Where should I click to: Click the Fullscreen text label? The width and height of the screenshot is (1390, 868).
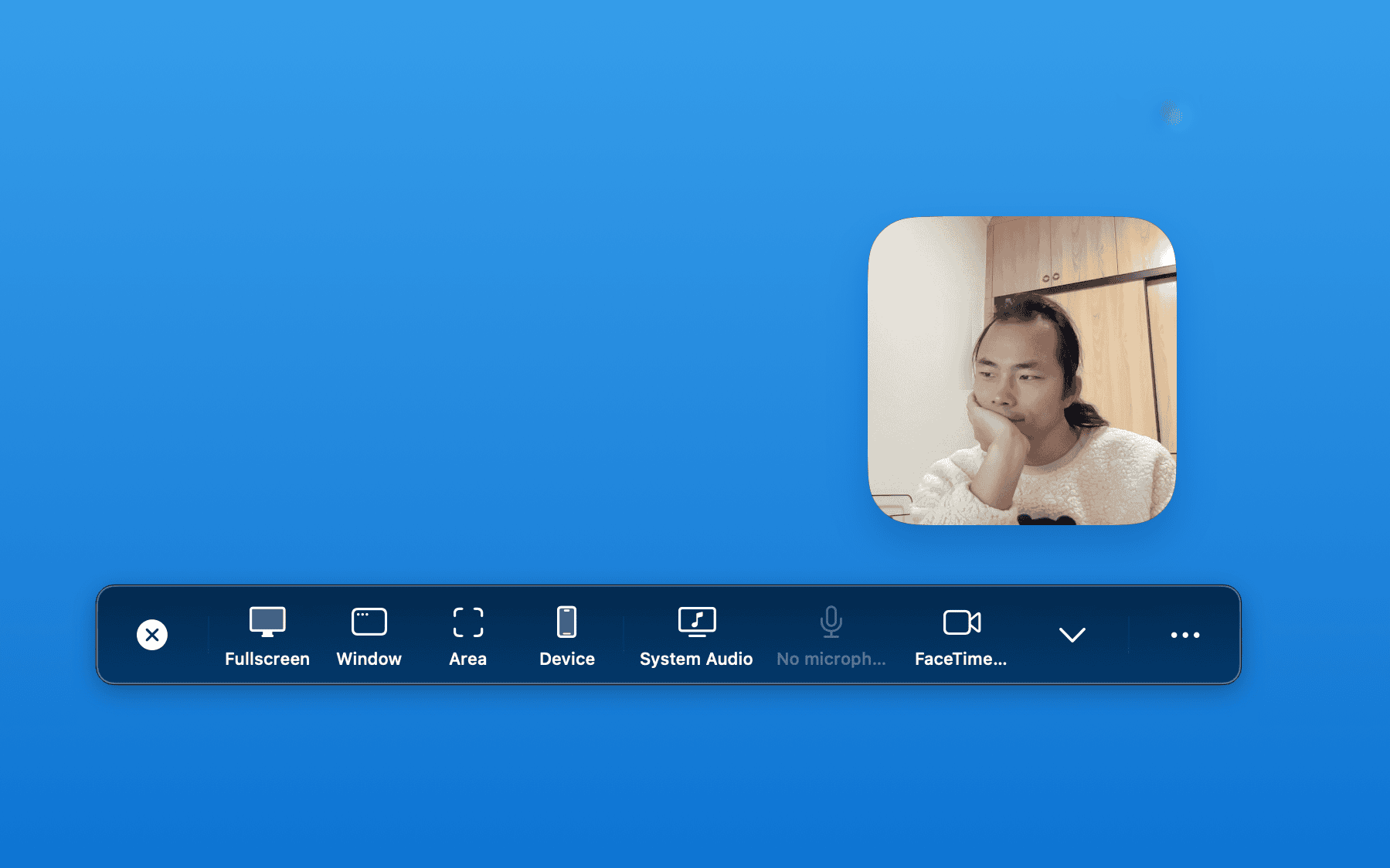(x=267, y=659)
